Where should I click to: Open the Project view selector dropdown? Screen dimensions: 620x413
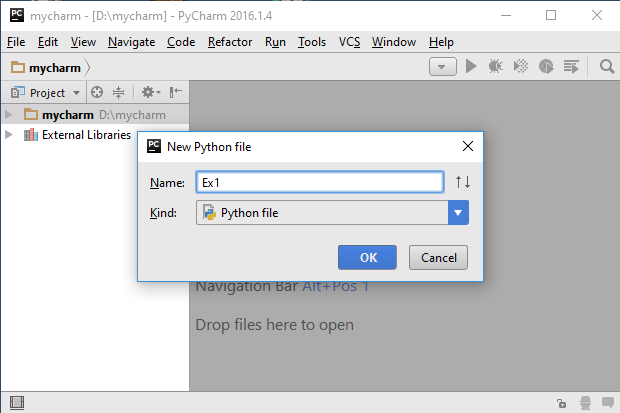pos(45,93)
